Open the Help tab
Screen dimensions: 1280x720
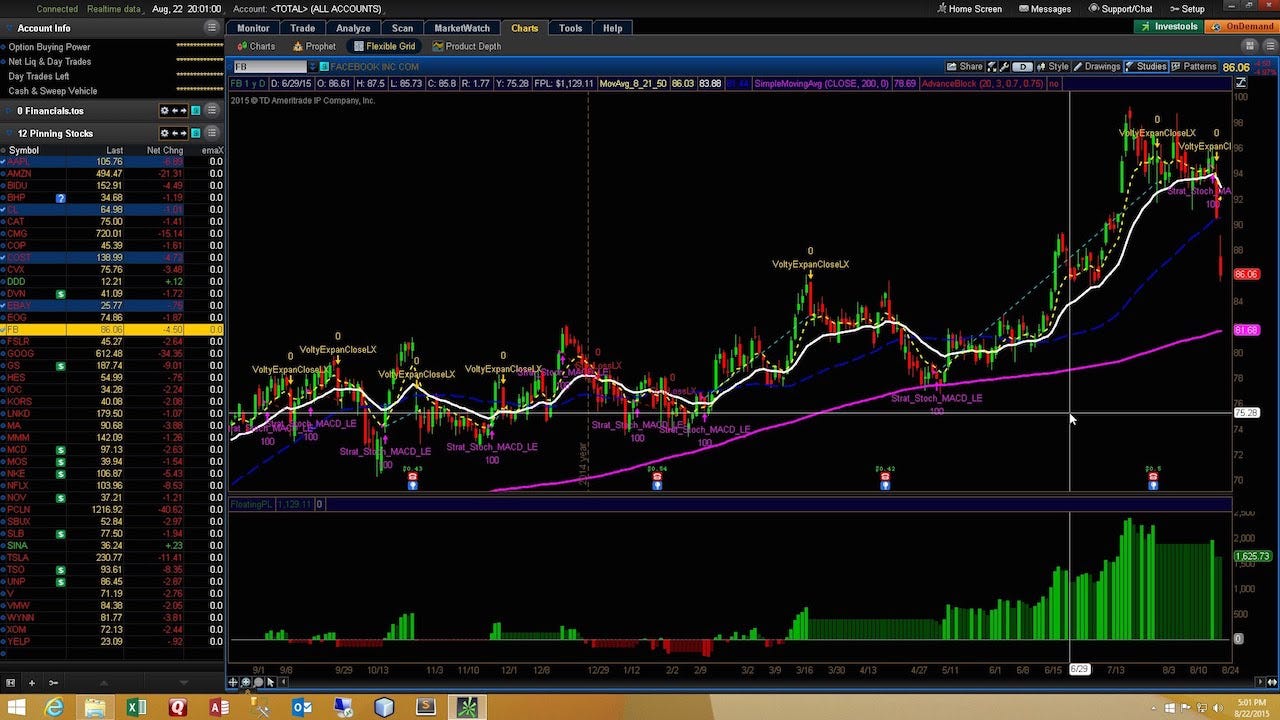click(x=612, y=28)
